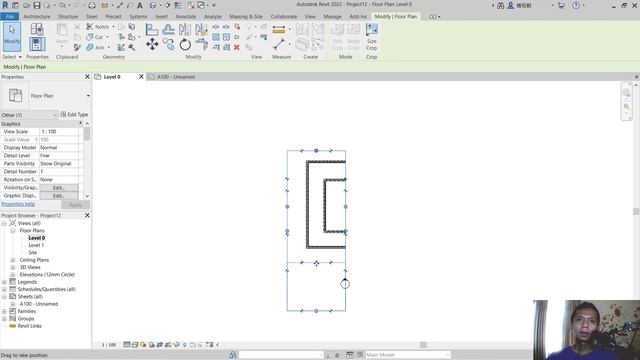Screen dimensions: 640x360
Task: Open the Floor Plan type selector dropdown
Action: click(x=88, y=96)
